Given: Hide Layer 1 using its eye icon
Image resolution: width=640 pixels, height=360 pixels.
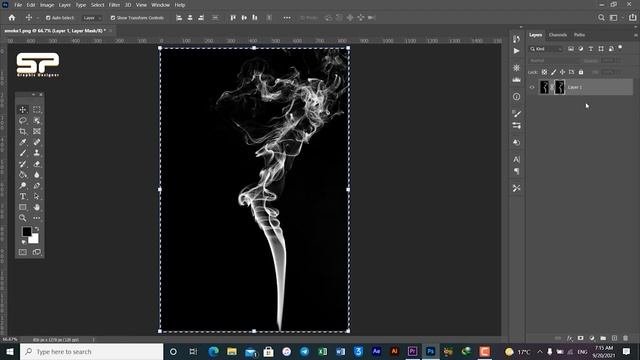Looking at the screenshot, I should pos(532,87).
